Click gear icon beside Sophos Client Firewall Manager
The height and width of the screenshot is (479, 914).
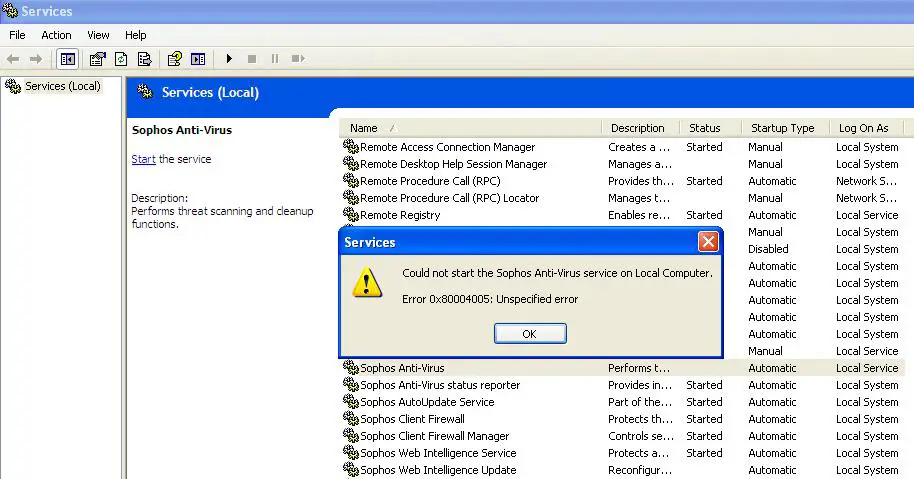click(x=350, y=435)
